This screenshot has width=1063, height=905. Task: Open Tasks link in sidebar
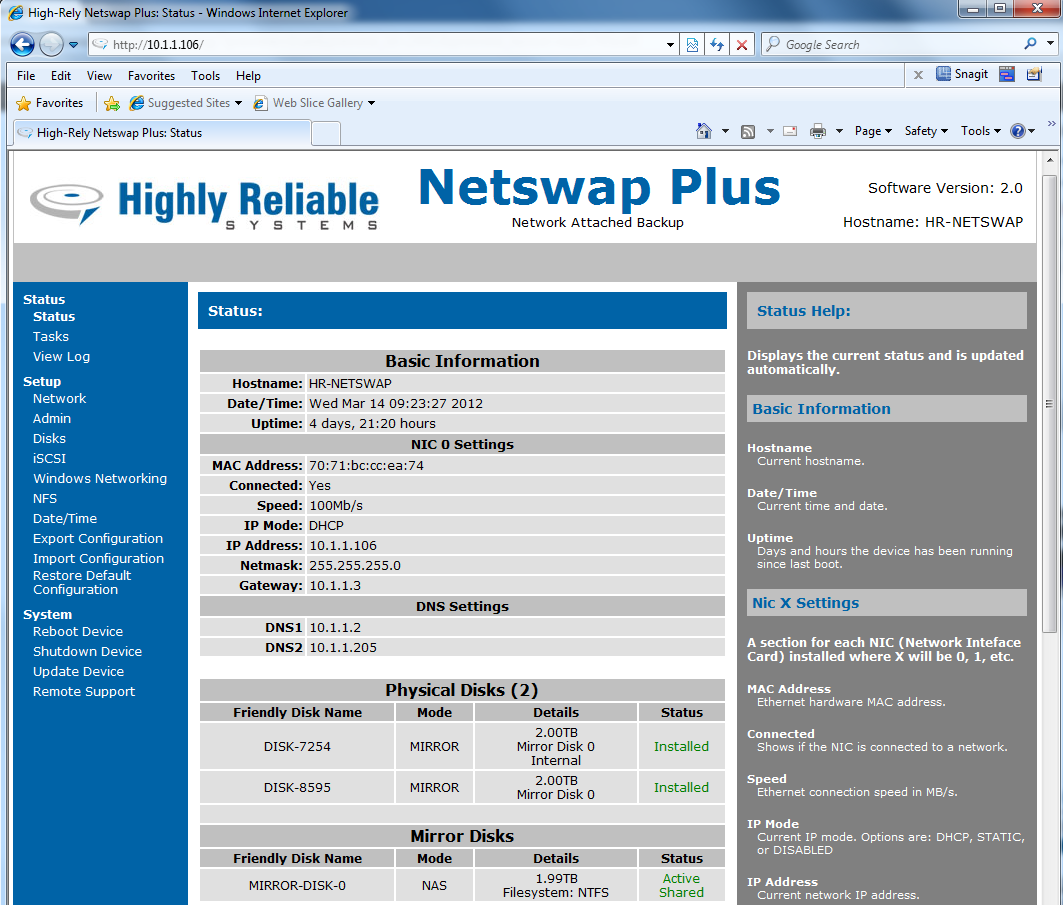pos(51,337)
